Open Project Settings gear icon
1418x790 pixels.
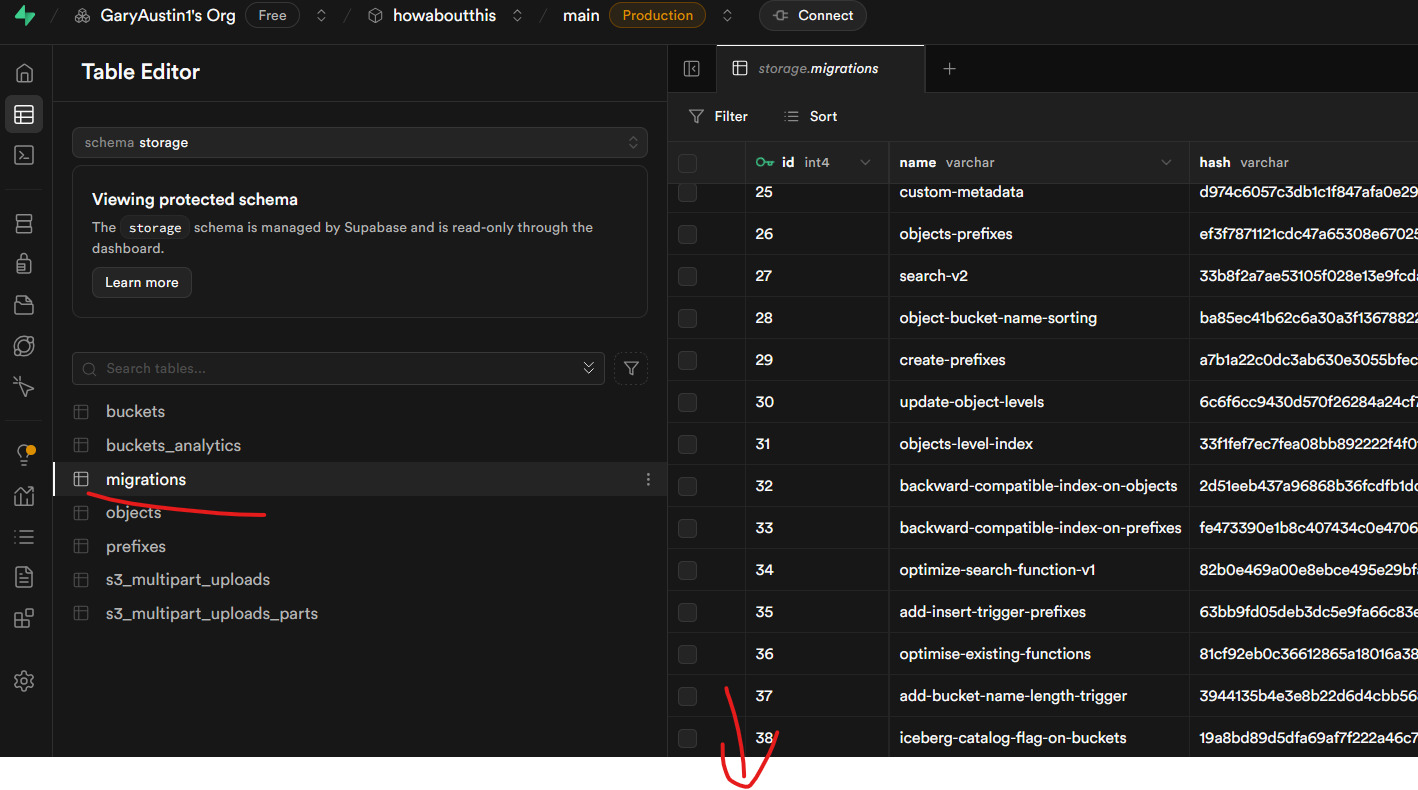24,681
